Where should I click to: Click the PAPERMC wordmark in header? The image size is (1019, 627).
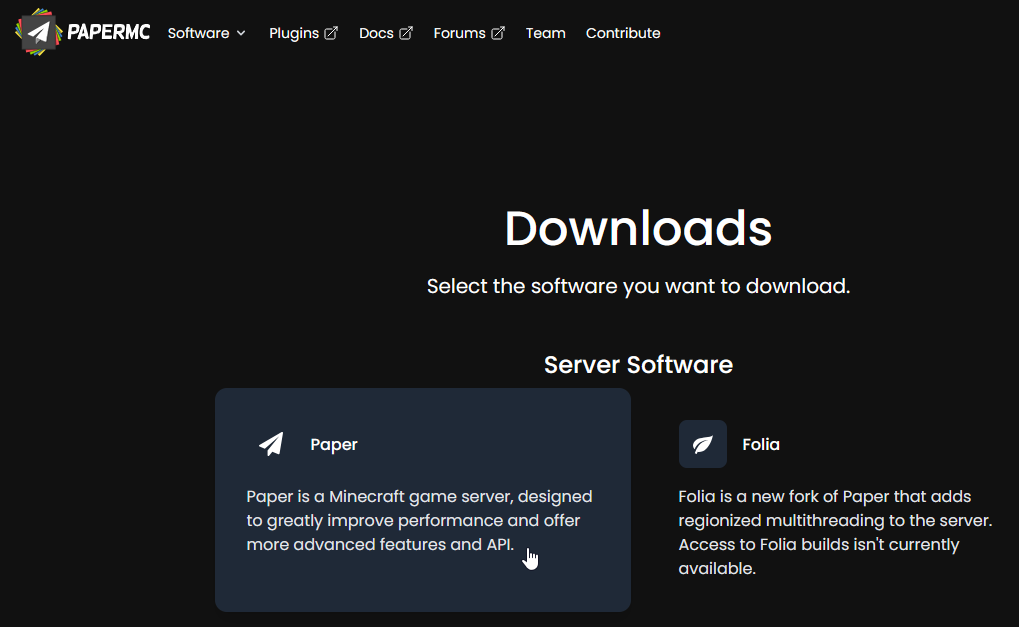click(109, 32)
